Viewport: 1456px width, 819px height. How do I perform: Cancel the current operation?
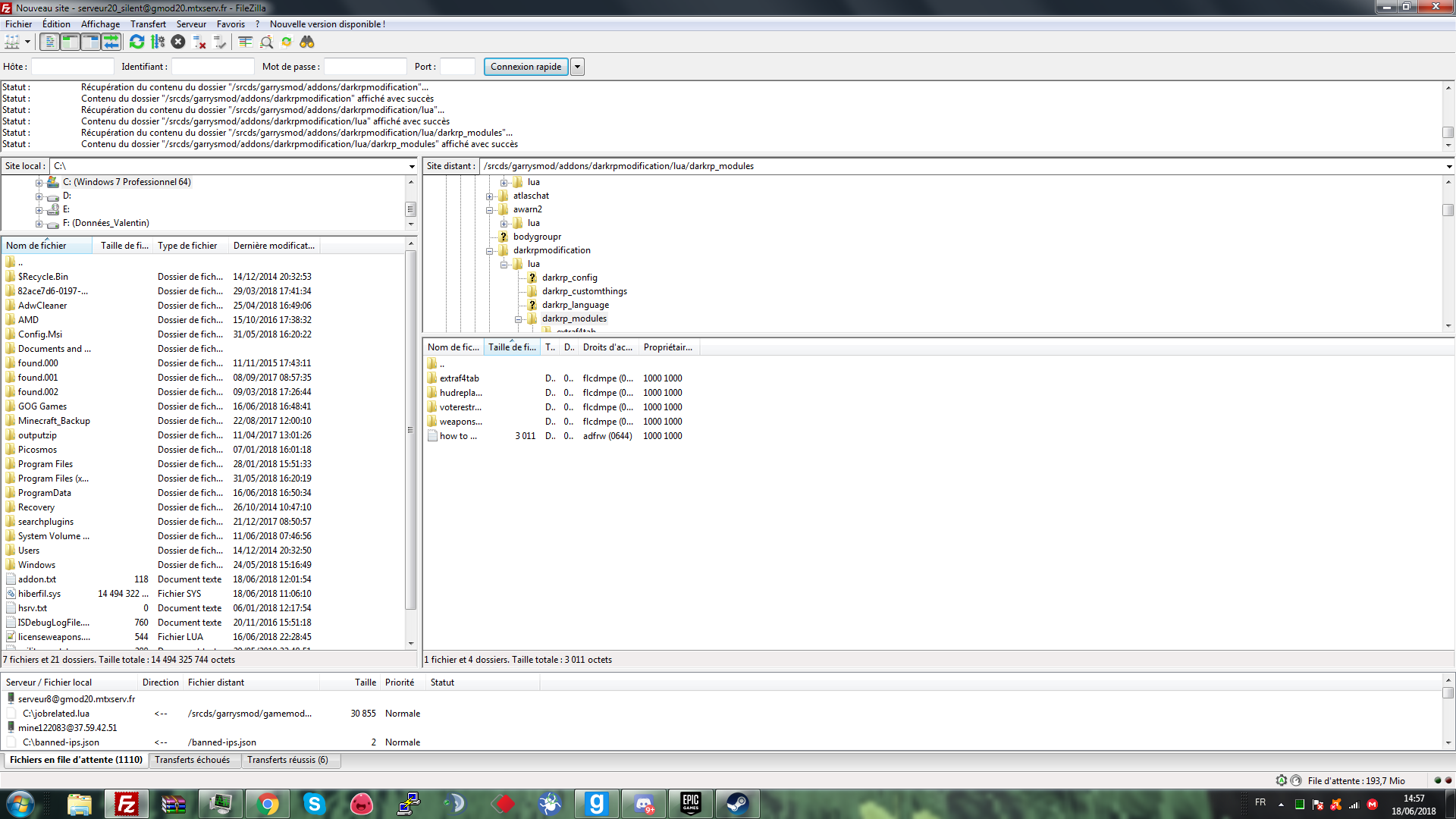[x=178, y=42]
